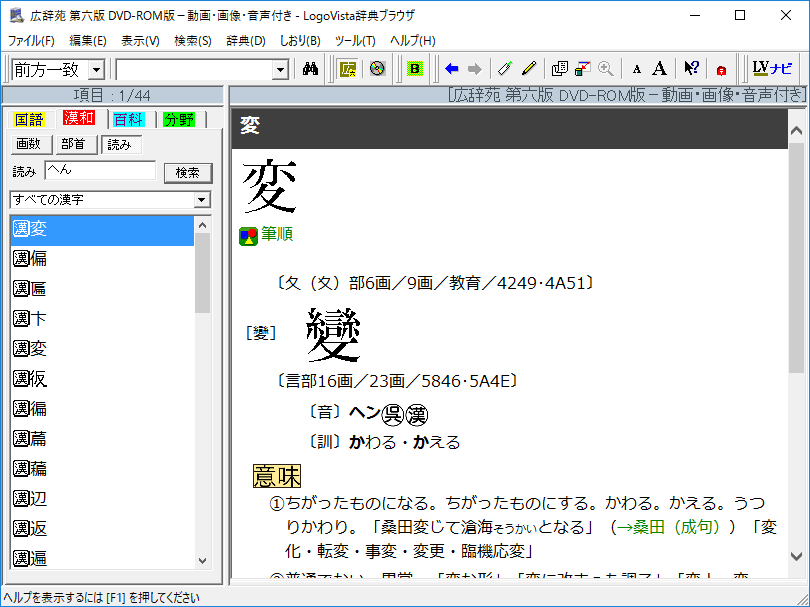Click the 読み reading input field
Viewport: 810px width, 607px height.
point(100,170)
